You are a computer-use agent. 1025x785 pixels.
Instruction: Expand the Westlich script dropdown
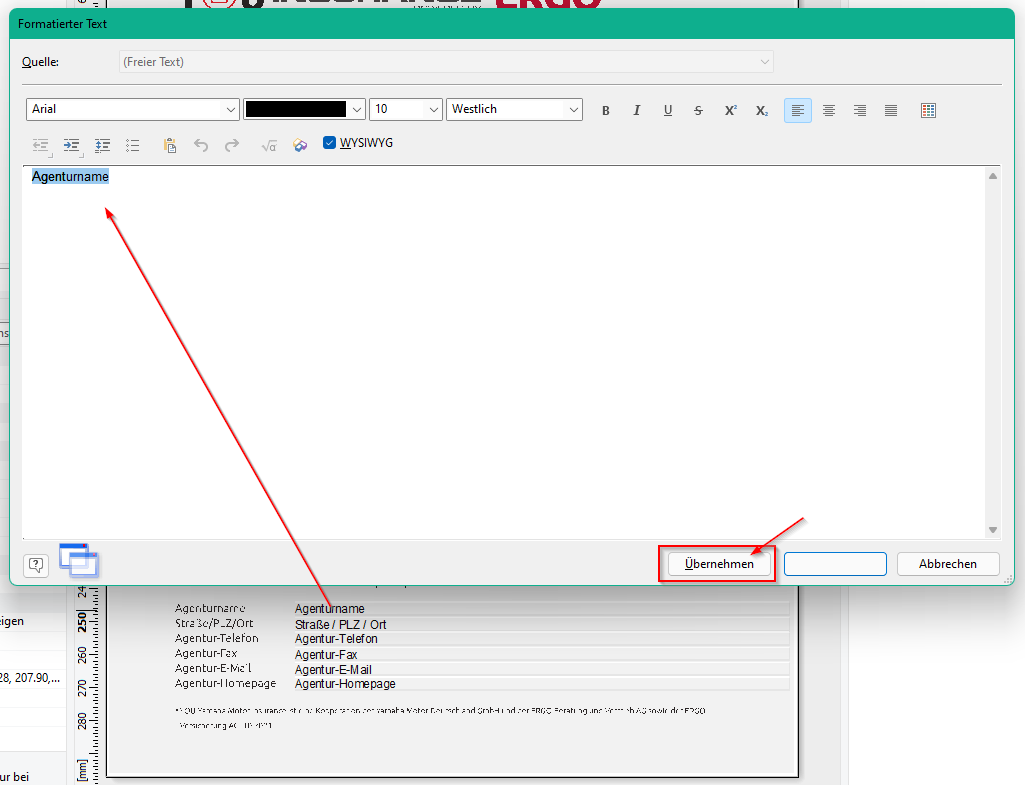514,109
